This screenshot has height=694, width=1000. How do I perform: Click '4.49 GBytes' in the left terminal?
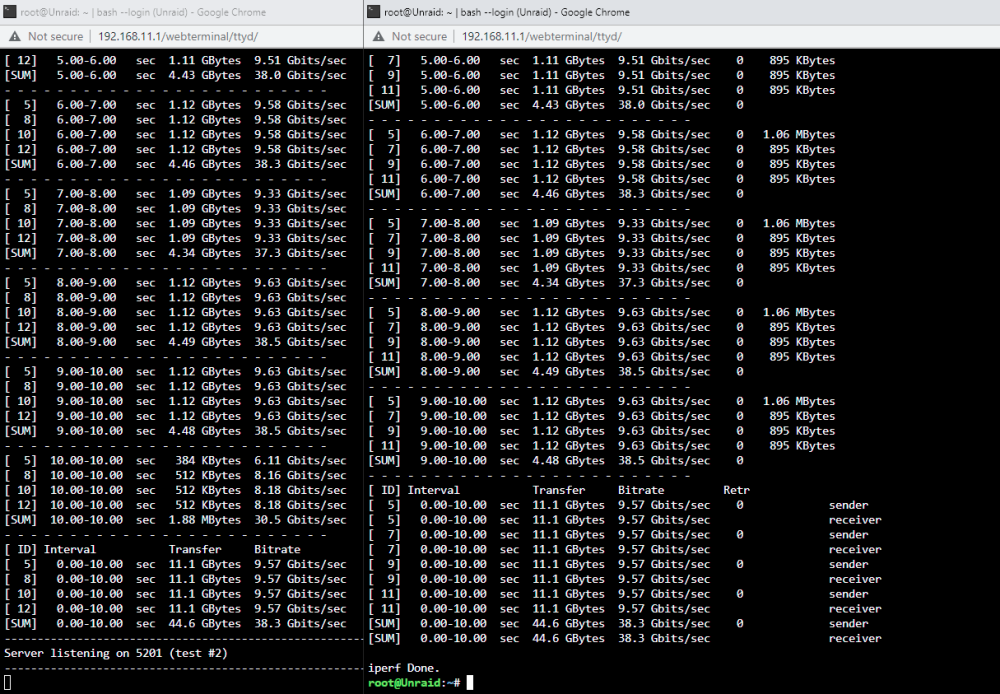205,342
